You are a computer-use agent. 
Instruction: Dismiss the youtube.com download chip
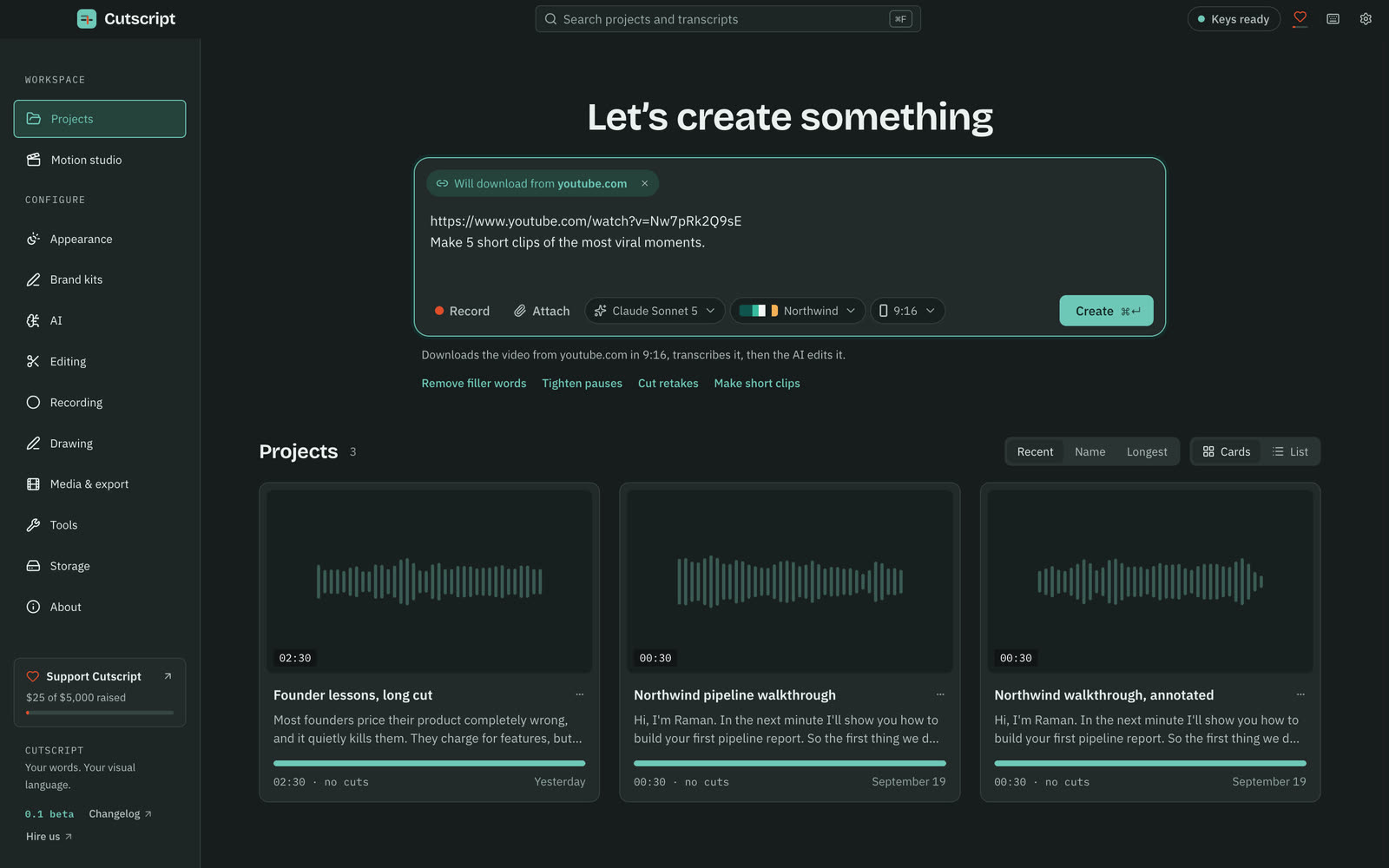coord(645,183)
